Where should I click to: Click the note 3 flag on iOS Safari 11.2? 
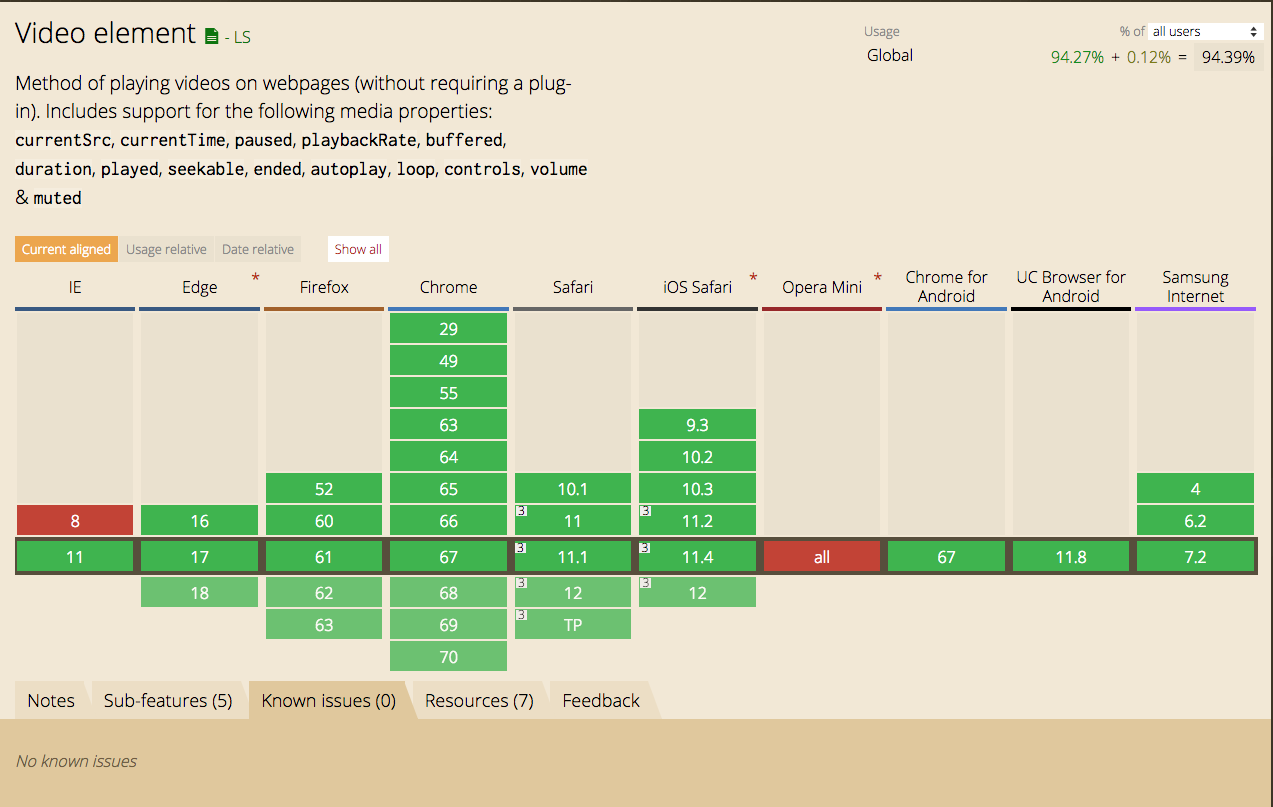click(x=645, y=511)
